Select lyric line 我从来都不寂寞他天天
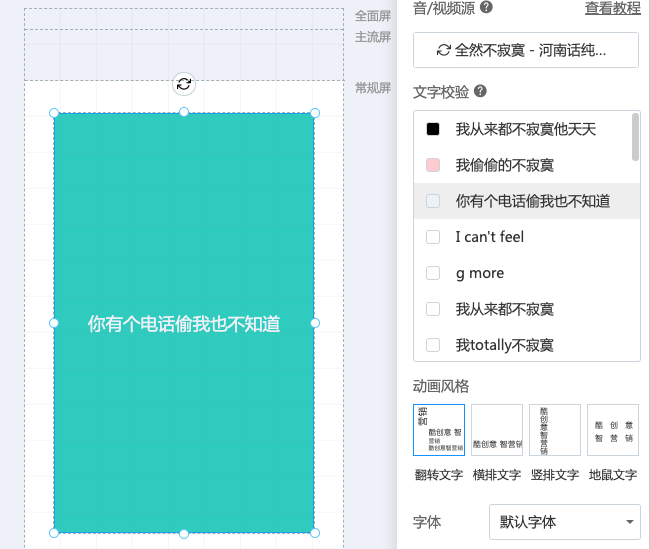This screenshot has width=650, height=549. click(x=526, y=129)
